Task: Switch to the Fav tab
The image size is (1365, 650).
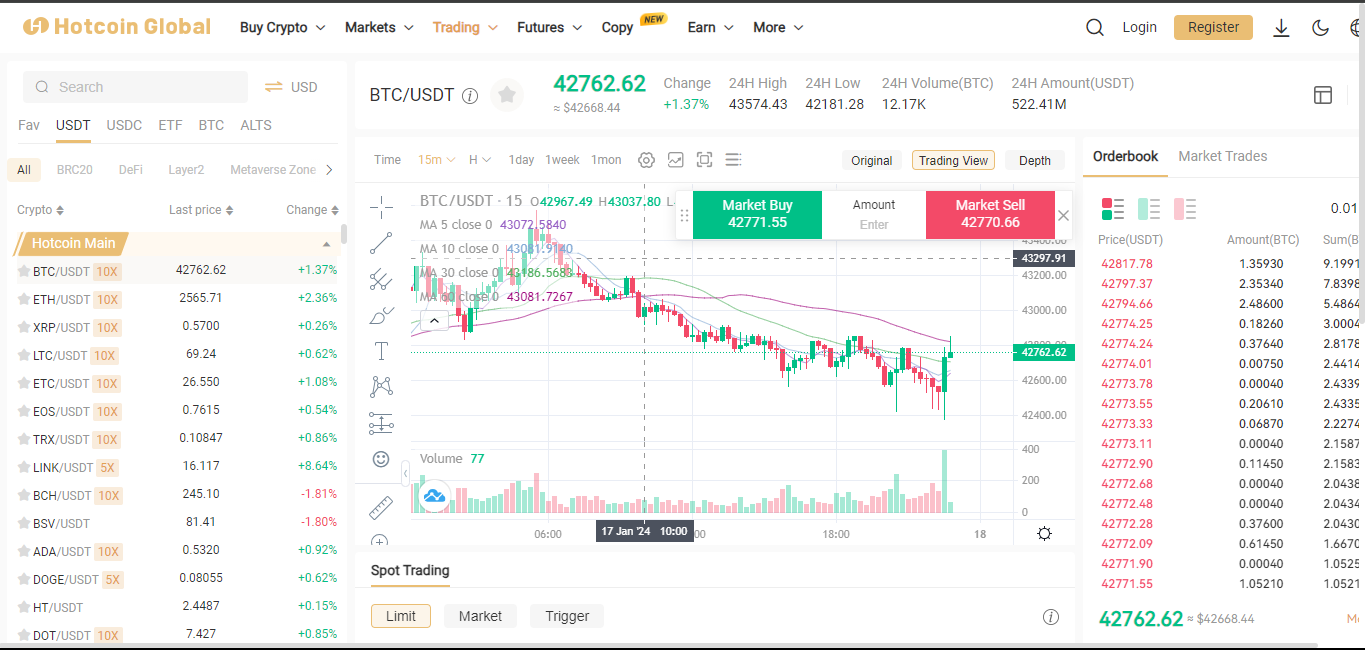Action: coord(29,125)
